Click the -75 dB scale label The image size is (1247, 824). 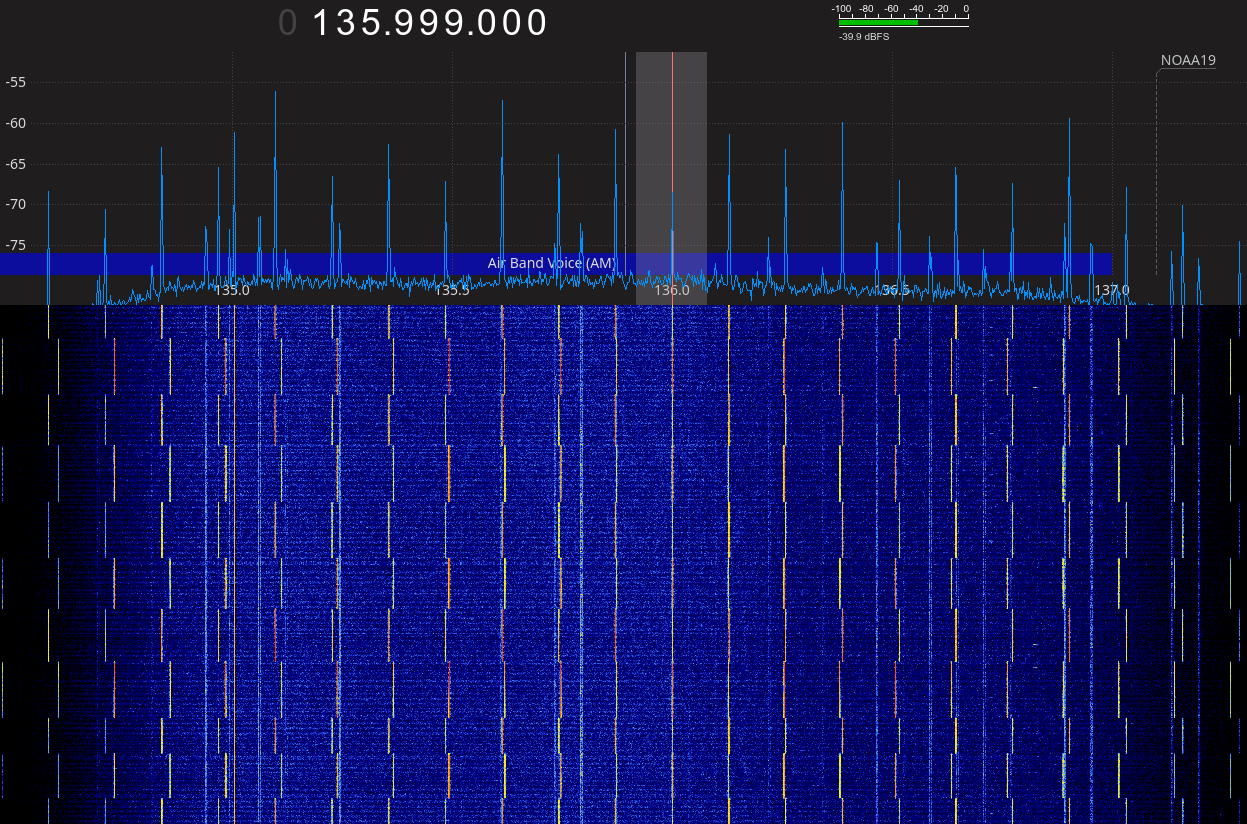16,245
